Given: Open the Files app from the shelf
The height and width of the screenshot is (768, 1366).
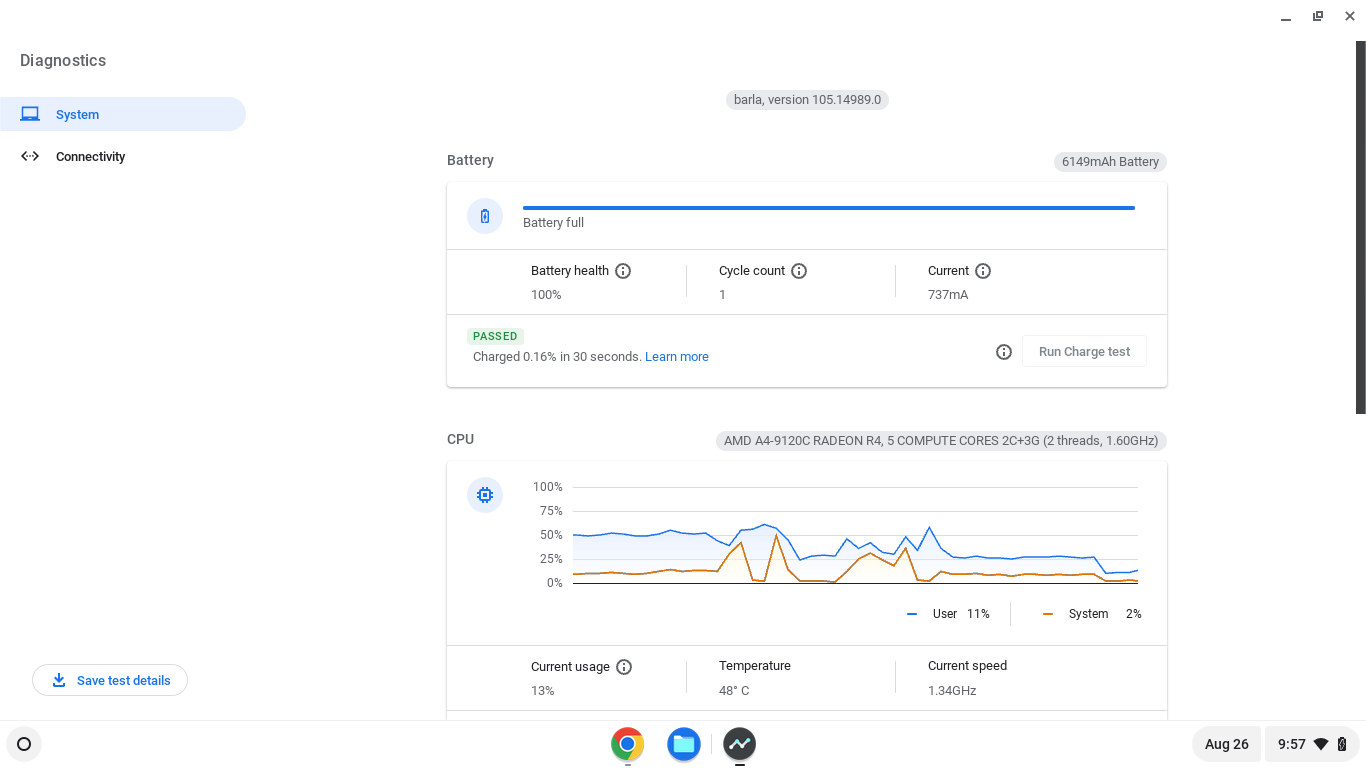Looking at the screenshot, I should click(x=684, y=744).
